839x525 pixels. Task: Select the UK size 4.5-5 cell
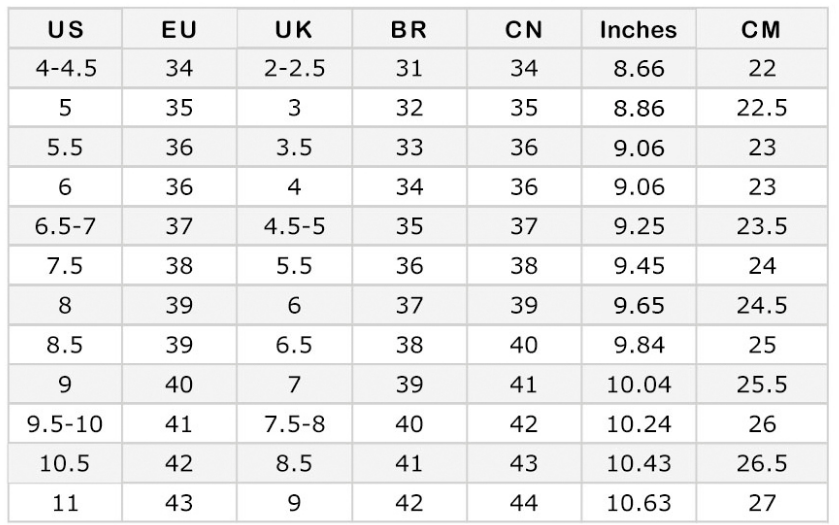pos(294,226)
